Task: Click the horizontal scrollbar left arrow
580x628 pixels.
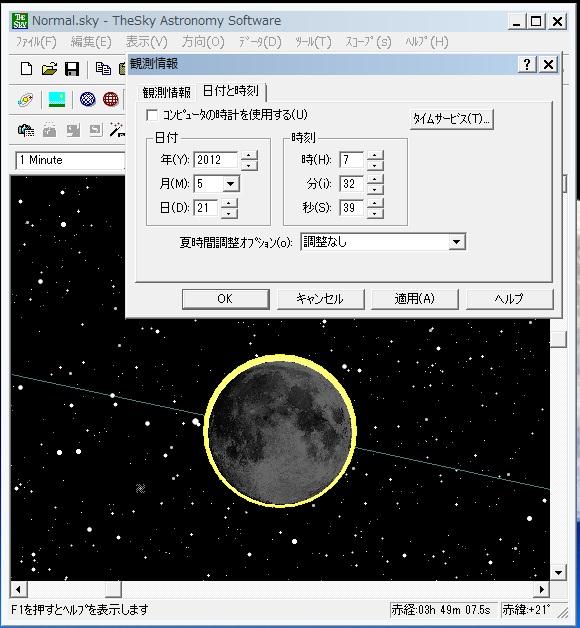Action: pyautogui.click(x=18, y=589)
